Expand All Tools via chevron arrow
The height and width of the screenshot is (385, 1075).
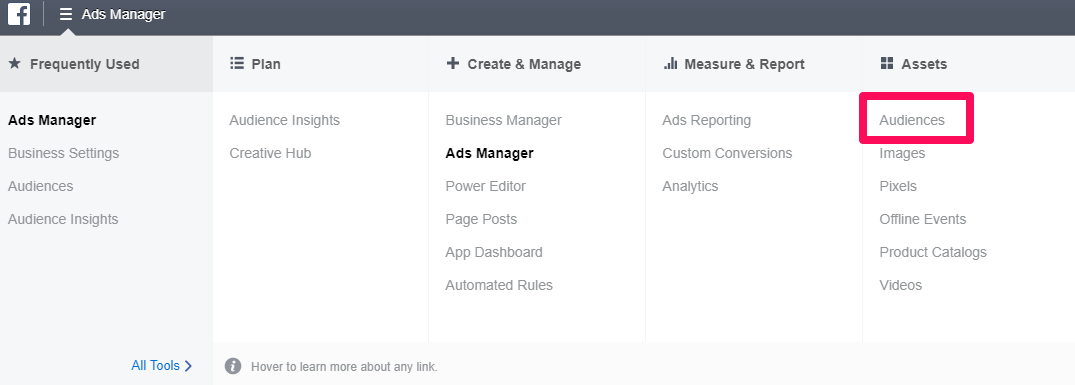pyautogui.click(x=189, y=366)
